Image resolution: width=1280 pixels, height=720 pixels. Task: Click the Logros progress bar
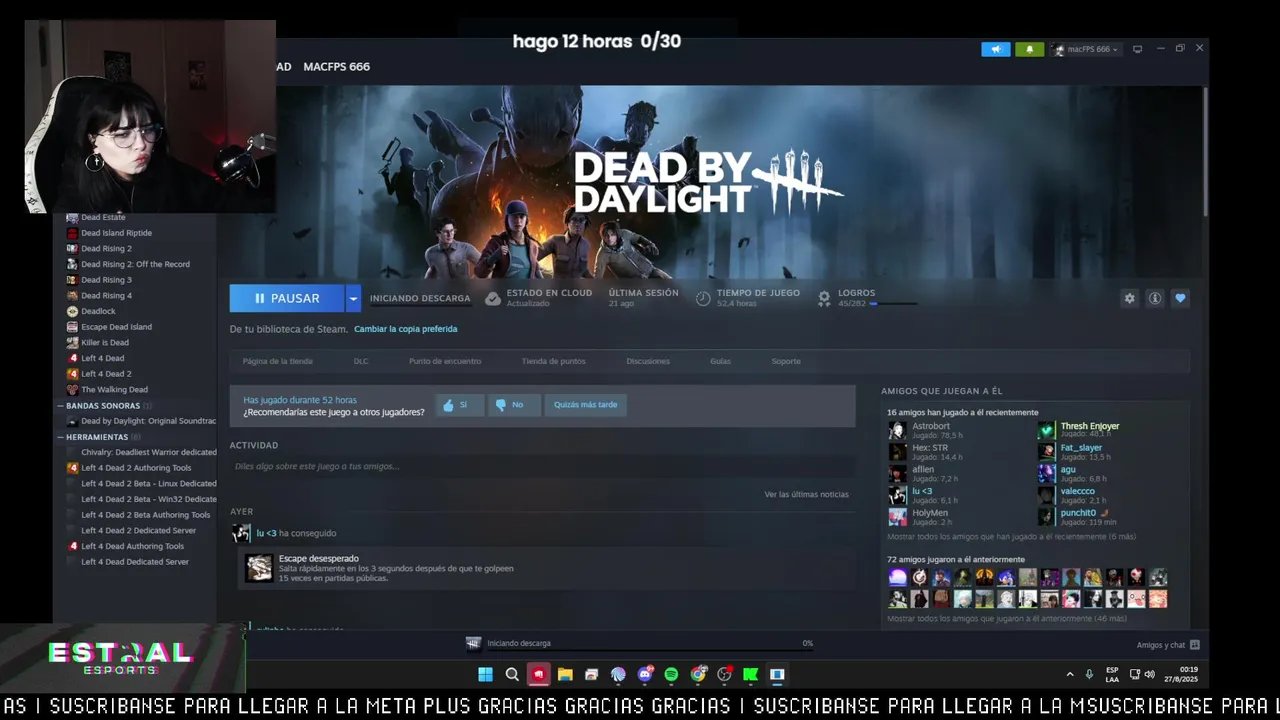892,303
